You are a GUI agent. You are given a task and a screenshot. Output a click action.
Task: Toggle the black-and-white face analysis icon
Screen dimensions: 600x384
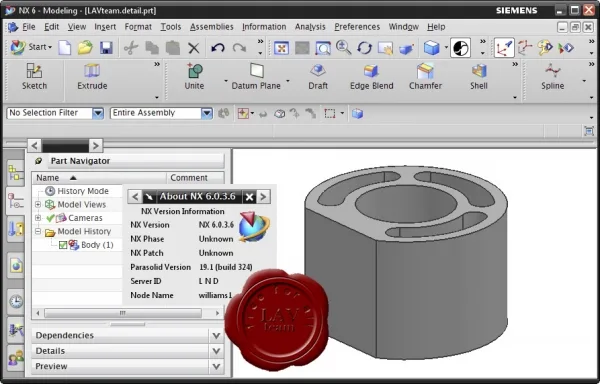pyautogui.click(x=460, y=48)
